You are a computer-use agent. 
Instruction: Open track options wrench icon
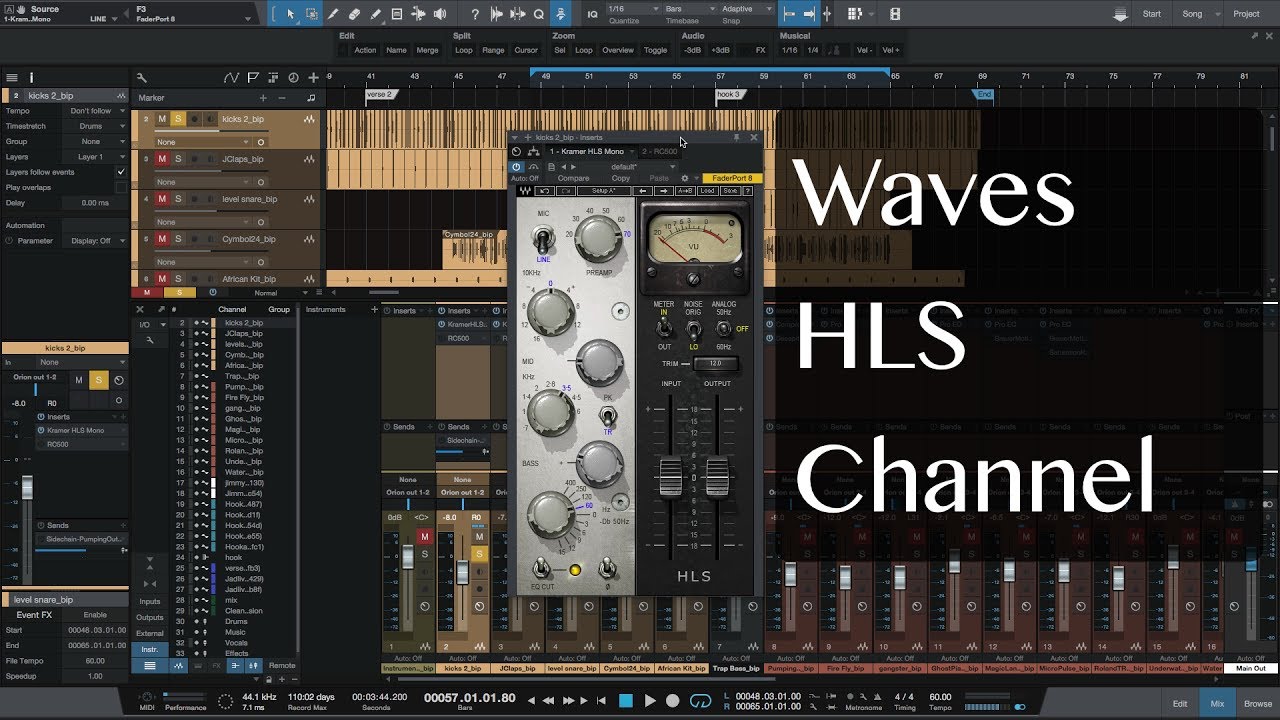click(141, 77)
